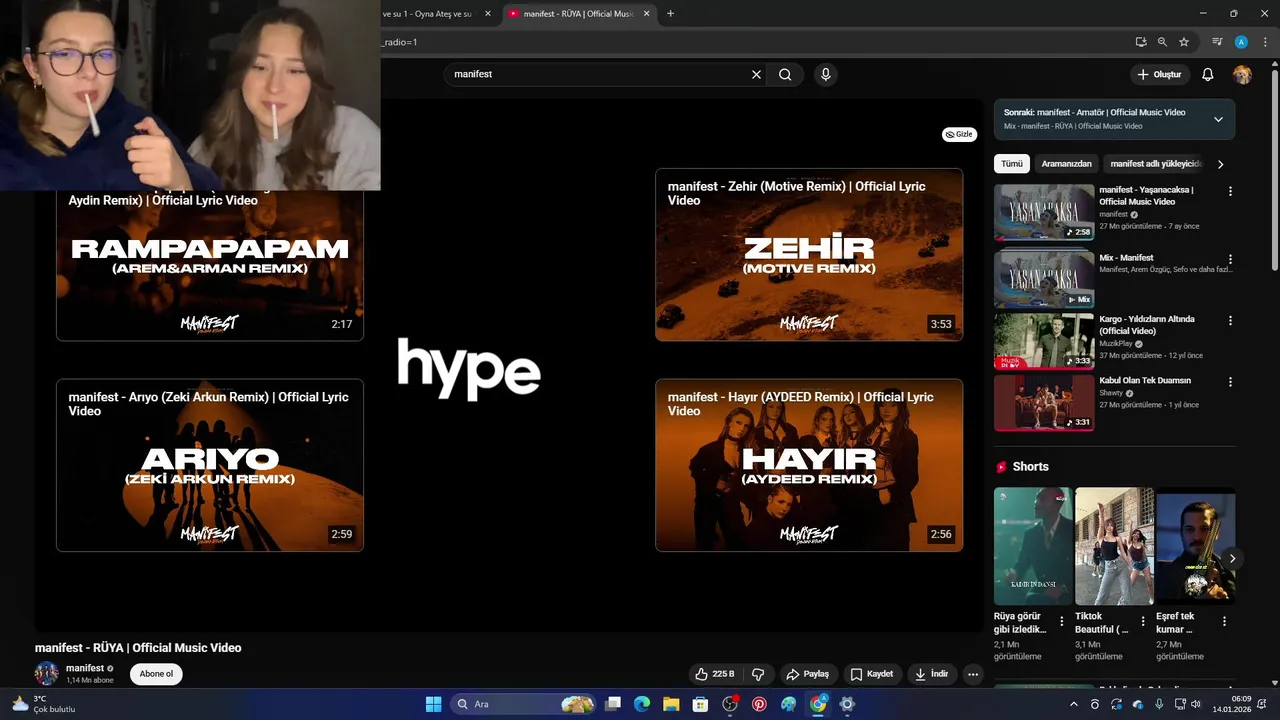The image size is (1280, 720).
Task: Open File Explorer from taskbar
Action: [671, 704]
